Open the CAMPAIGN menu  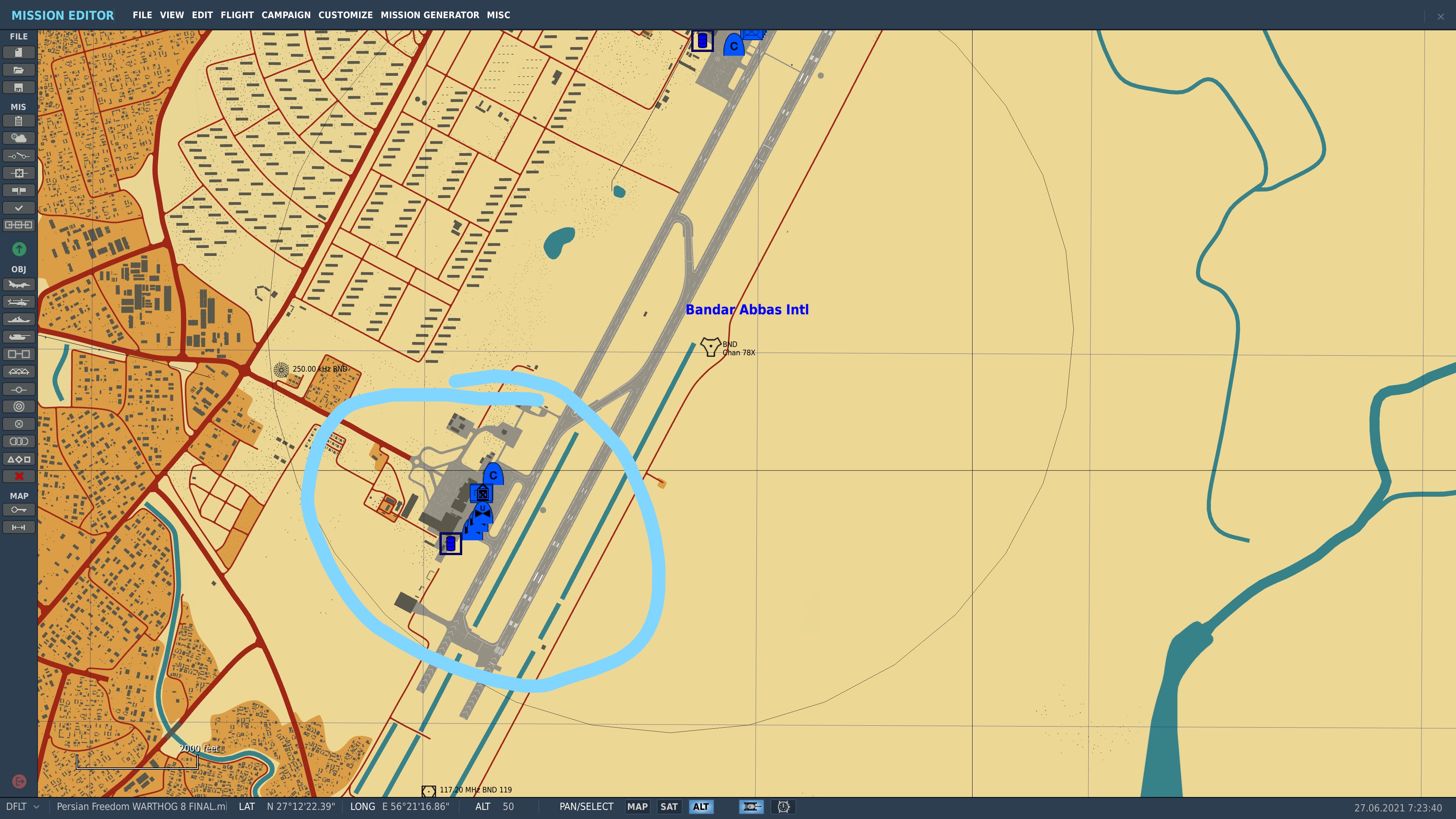click(x=286, y=15)
